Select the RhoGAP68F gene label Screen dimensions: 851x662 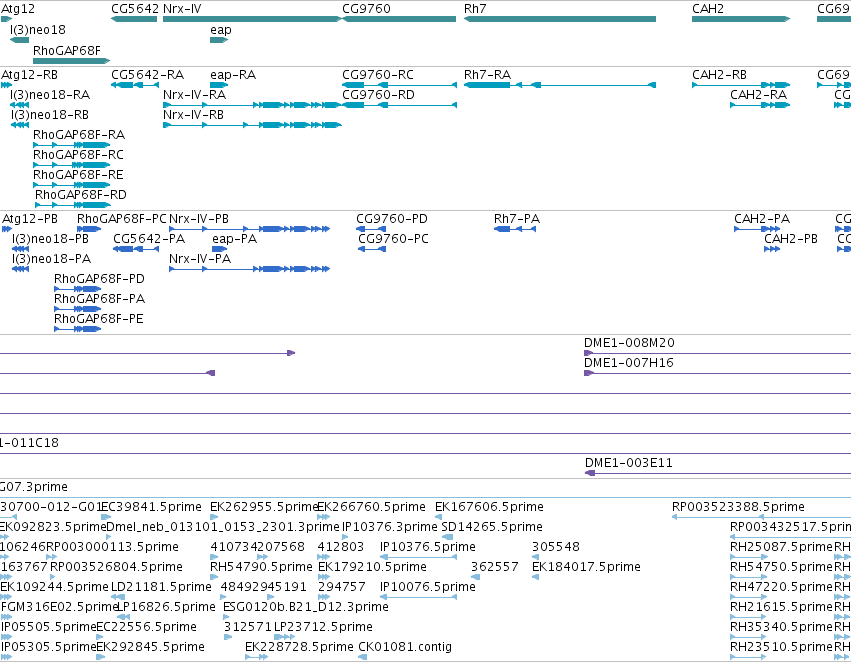tap(67, 50)
